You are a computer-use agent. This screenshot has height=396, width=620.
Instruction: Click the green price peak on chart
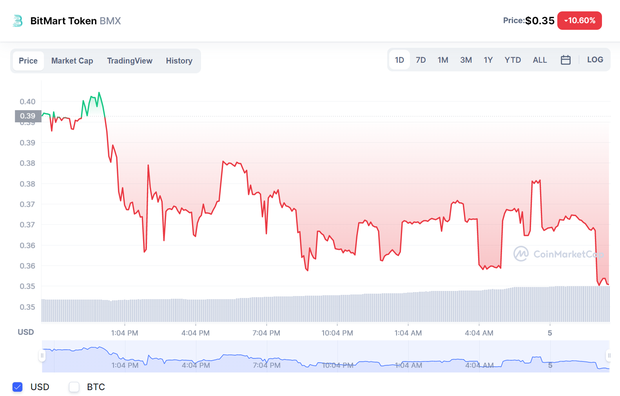tap(99, 93)
